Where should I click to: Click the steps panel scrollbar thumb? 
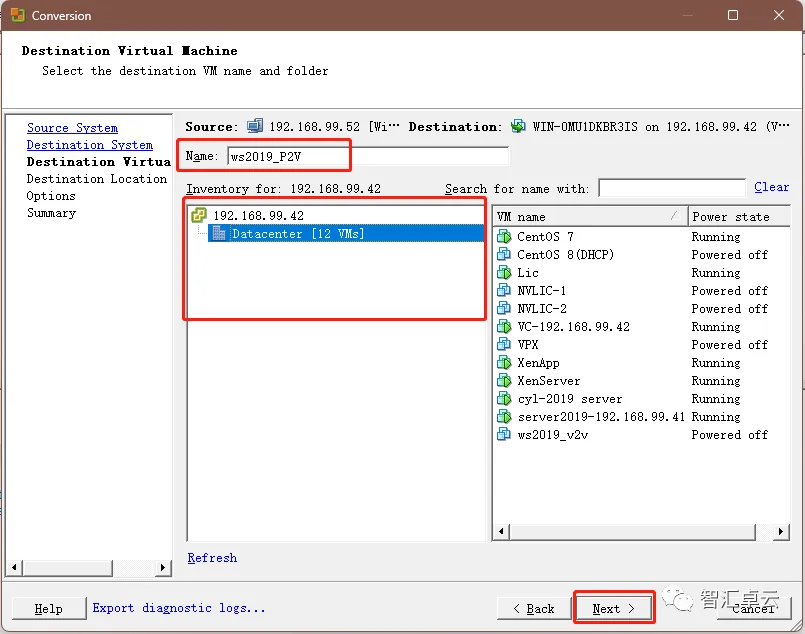pyautogui.click(x=67, y=567)
